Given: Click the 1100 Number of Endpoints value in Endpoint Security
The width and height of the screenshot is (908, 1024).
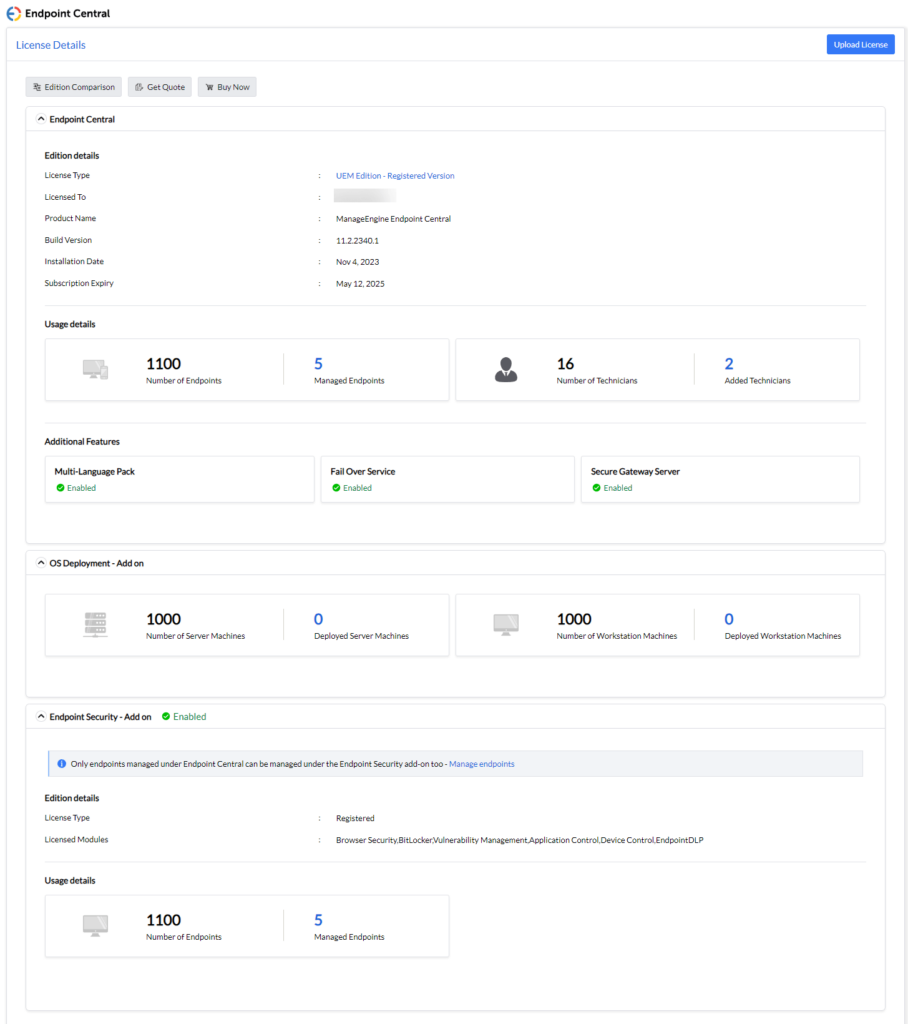Looking at the screenshot, I should click(163, 920).
